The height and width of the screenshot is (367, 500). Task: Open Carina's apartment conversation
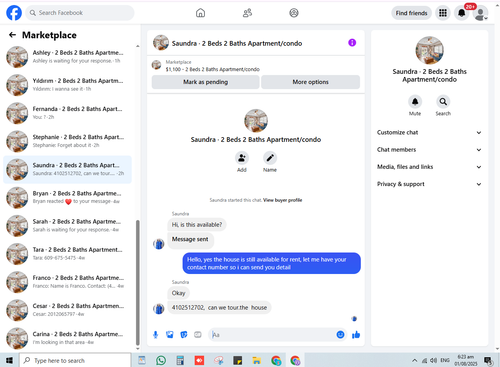pyautogui.click(x=67, y=338)
